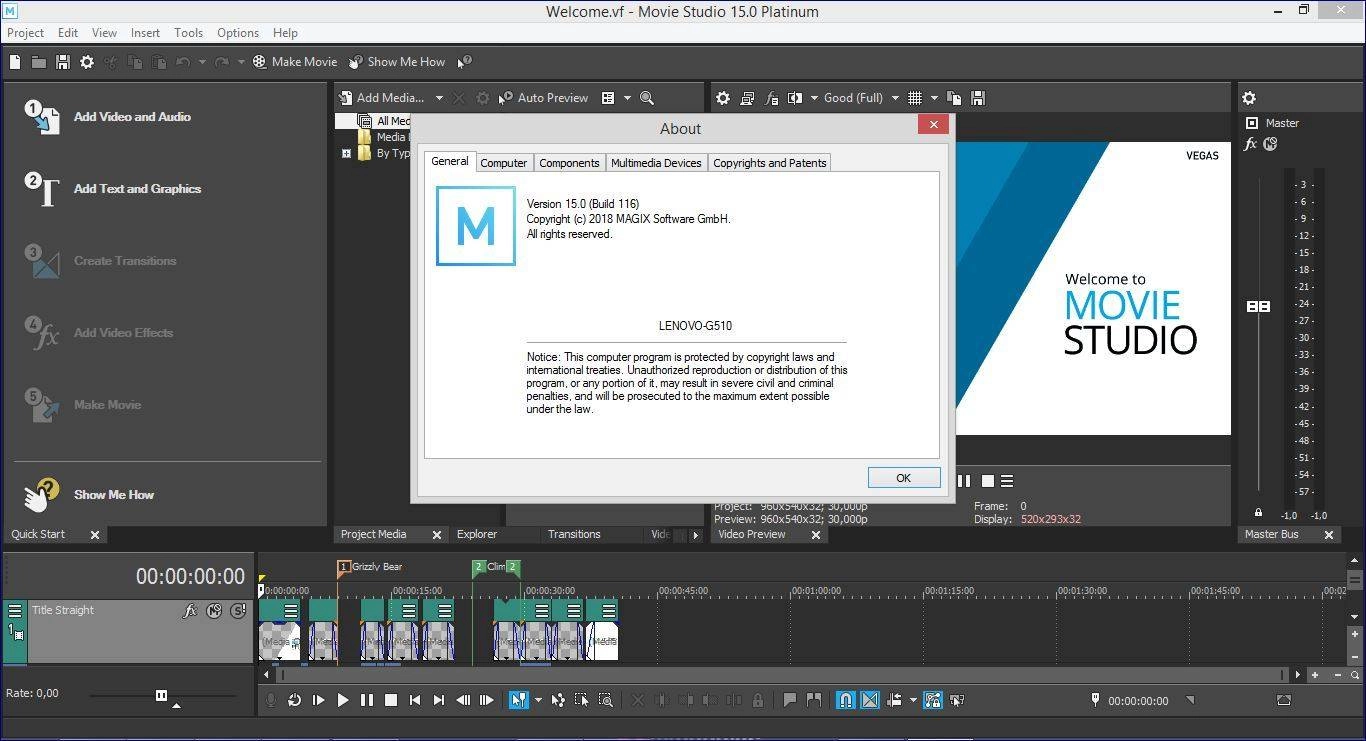Toggle the Master Bus fader lock icon
The image size is (1366, 741).
tap(1258, 512)
